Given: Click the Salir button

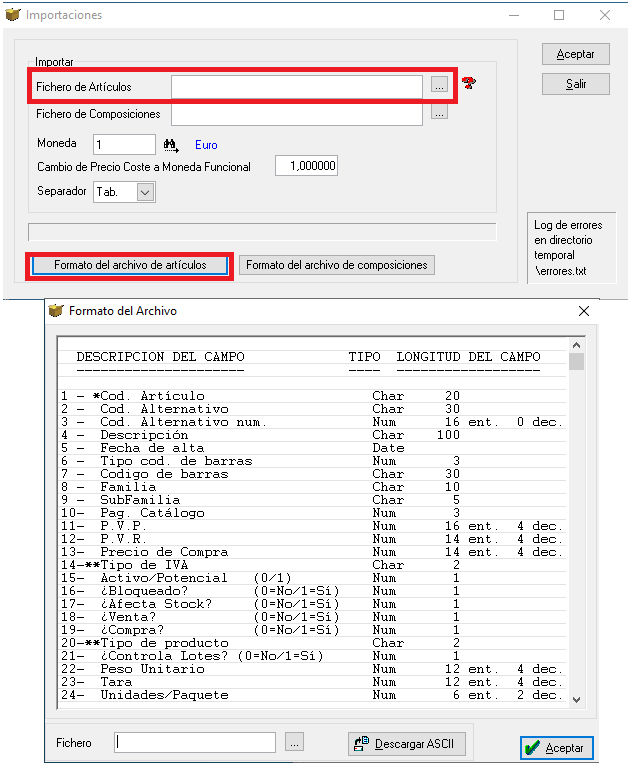Looking at the screenshot, I should pyautogui.click(x=575, y=84).
